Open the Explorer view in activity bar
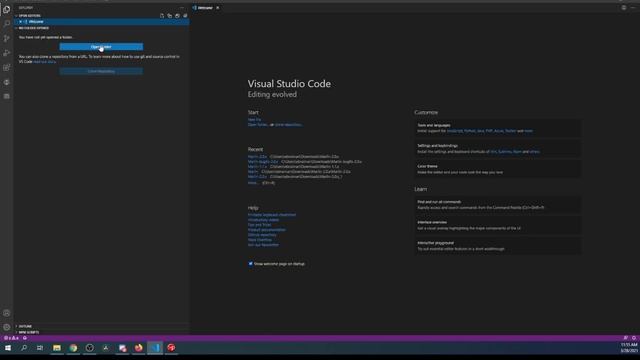This screenshot has height=360, width=640. [7, 9]
